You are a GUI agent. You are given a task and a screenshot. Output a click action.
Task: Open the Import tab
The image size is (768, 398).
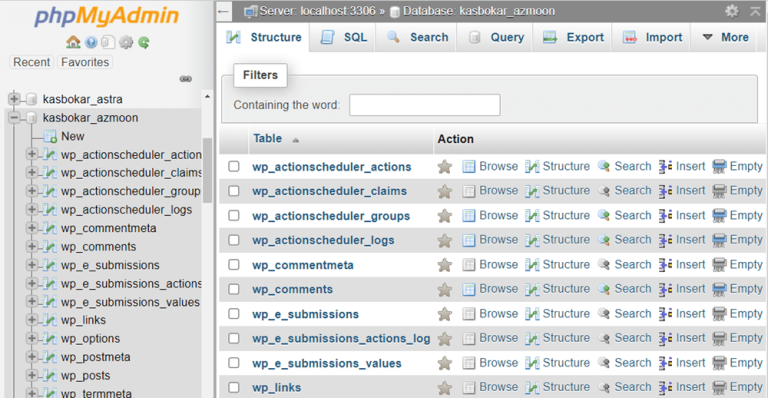(651, 37)
